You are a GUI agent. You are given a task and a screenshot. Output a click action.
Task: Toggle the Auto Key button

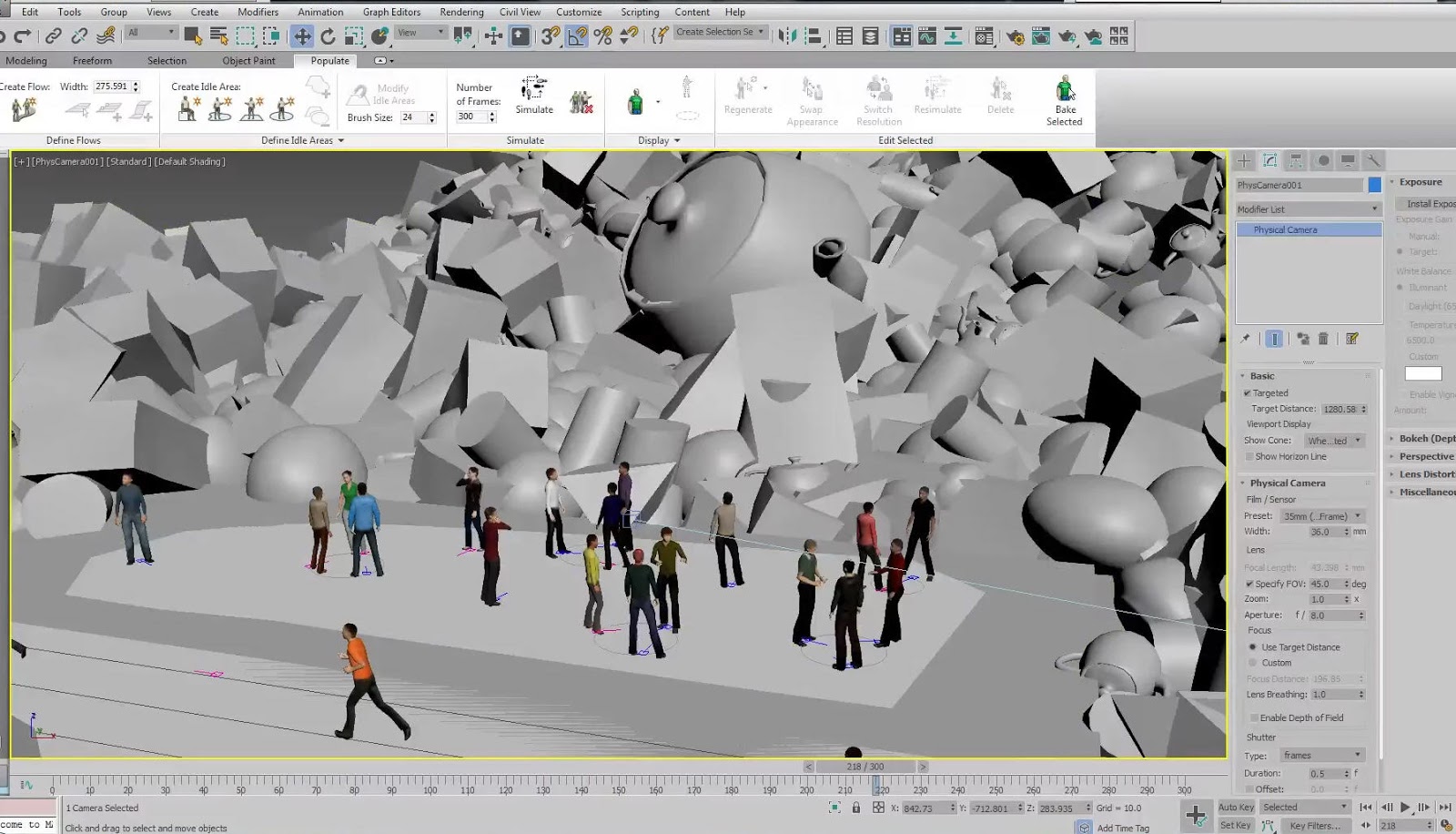tap(1236, 807)
